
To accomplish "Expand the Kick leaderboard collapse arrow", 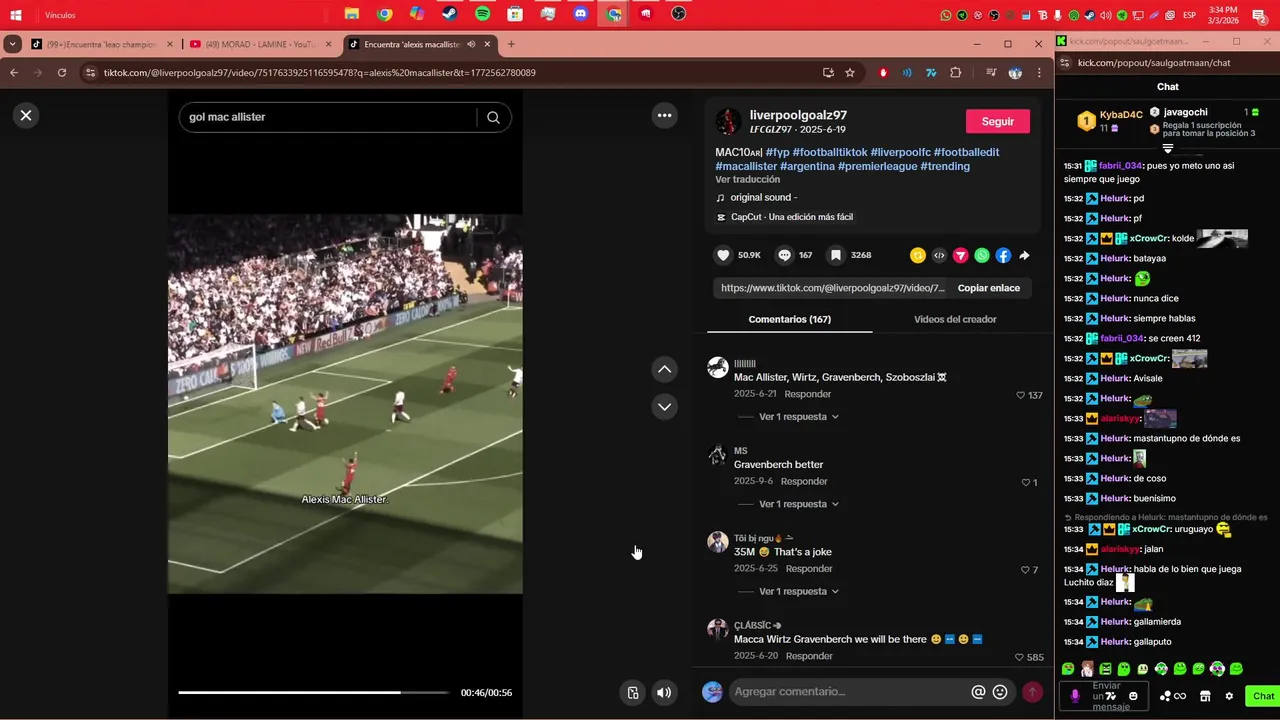I will point(1167,149).
